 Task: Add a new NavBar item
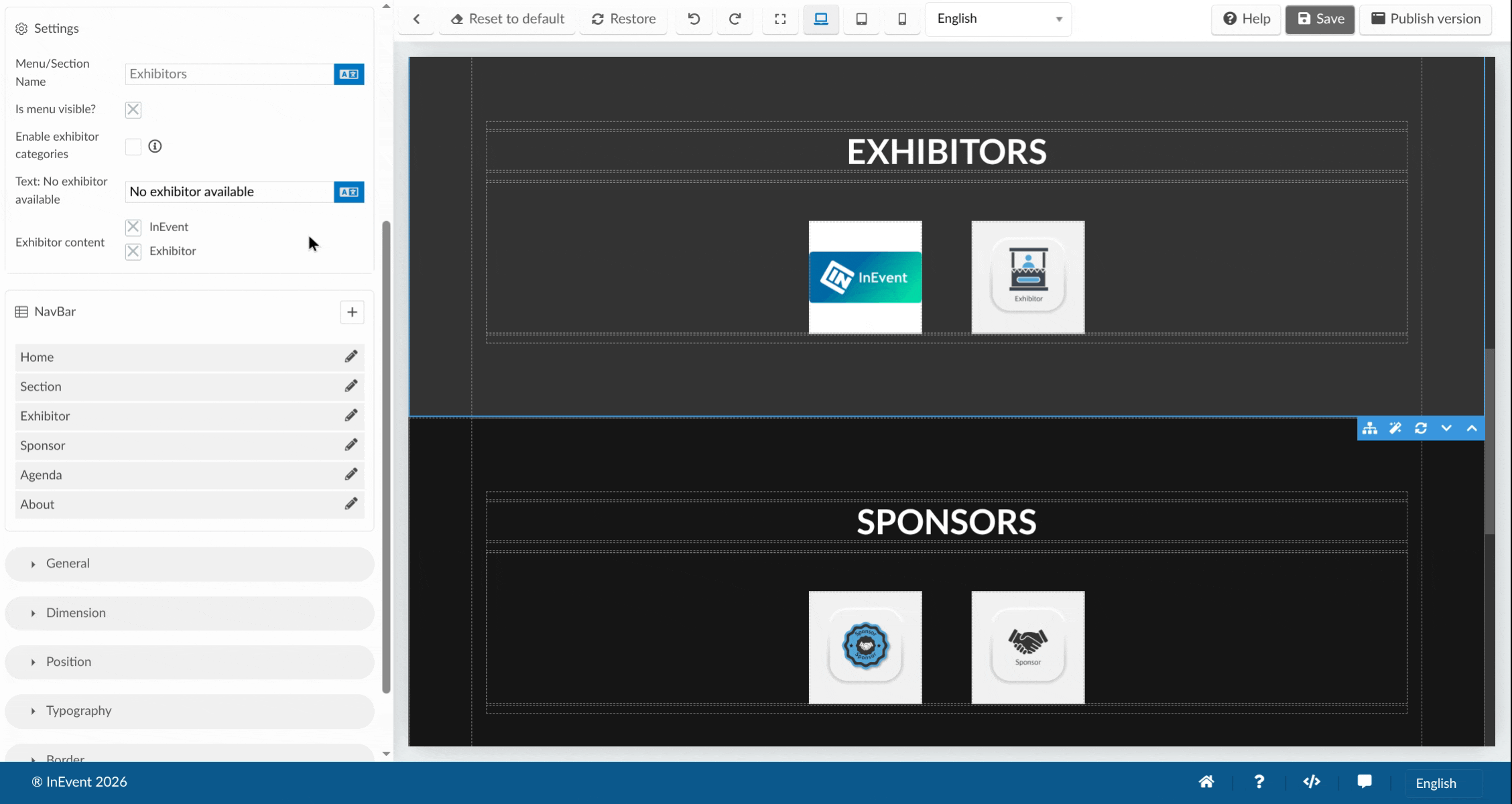coord(352,312)
